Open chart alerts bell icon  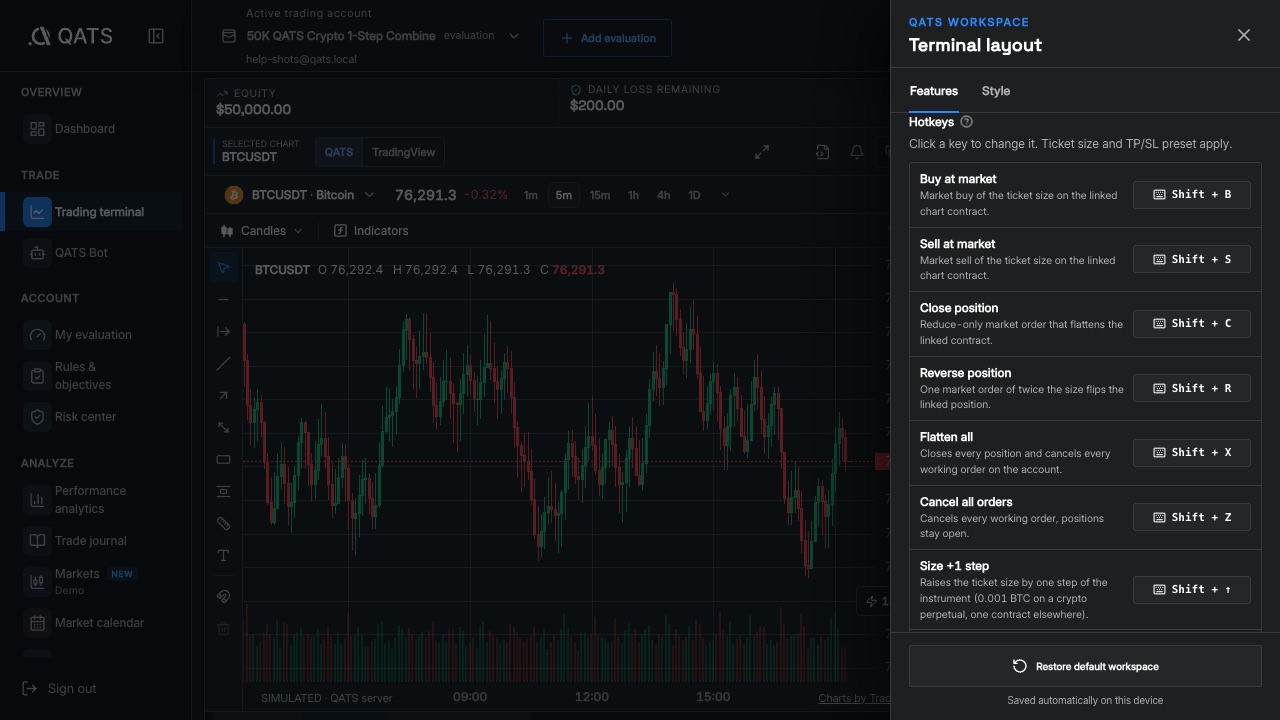[x=857, y=152]
